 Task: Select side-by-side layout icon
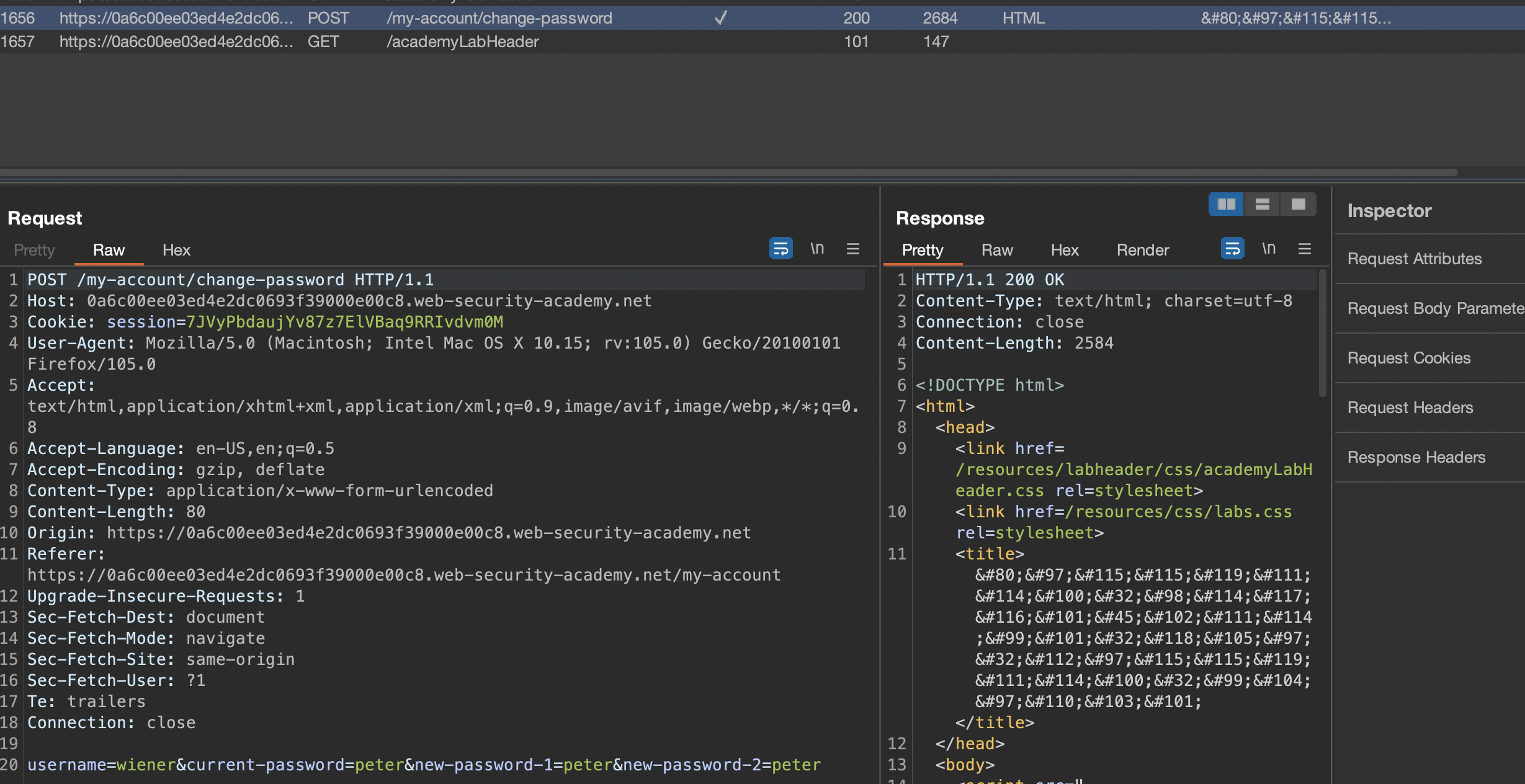point(1226,204)
